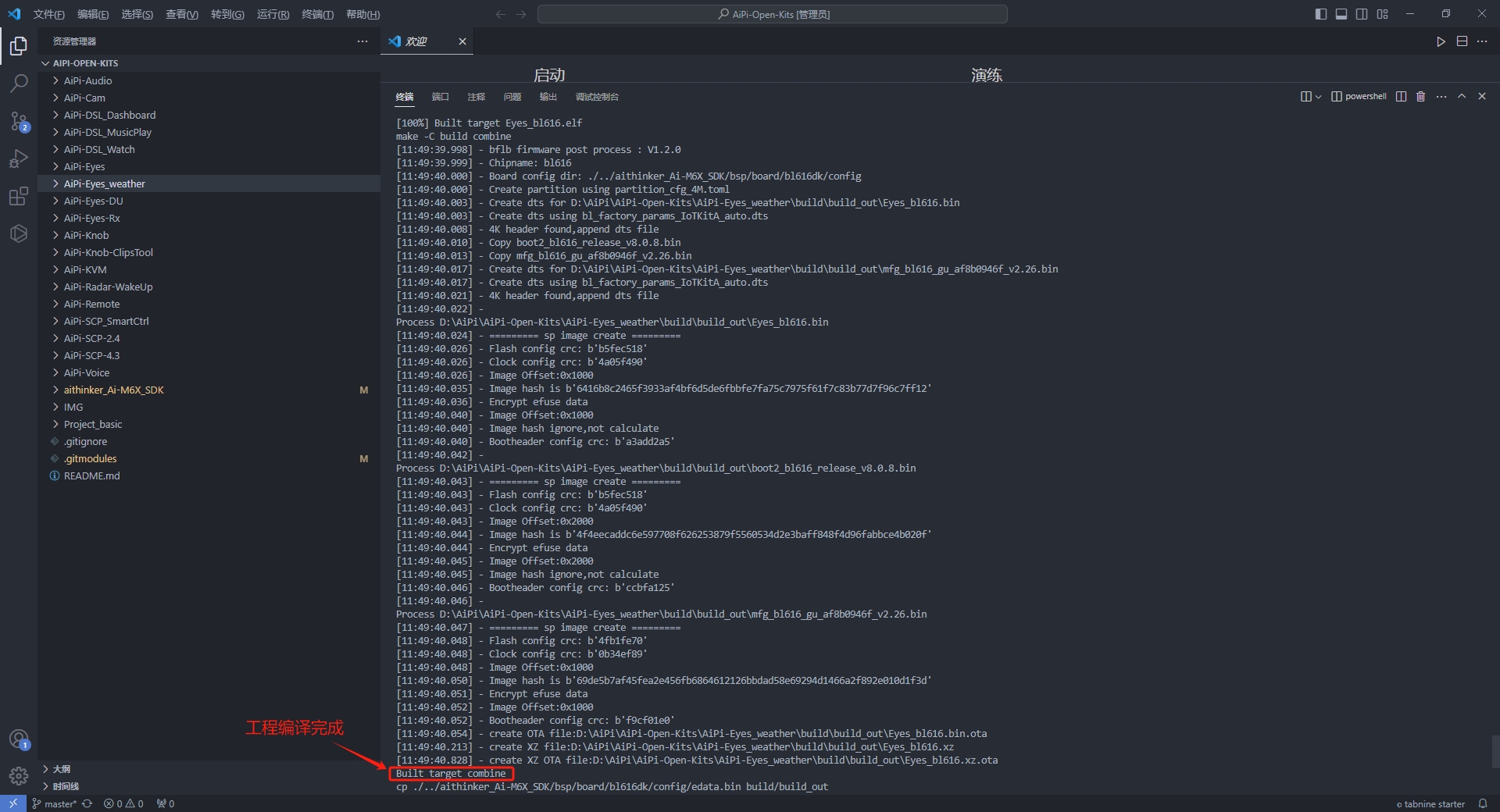1500x812 pixels.
Task: Go forward with the navigation arrow
Action: pyautogui.click(x=521, y=14)
